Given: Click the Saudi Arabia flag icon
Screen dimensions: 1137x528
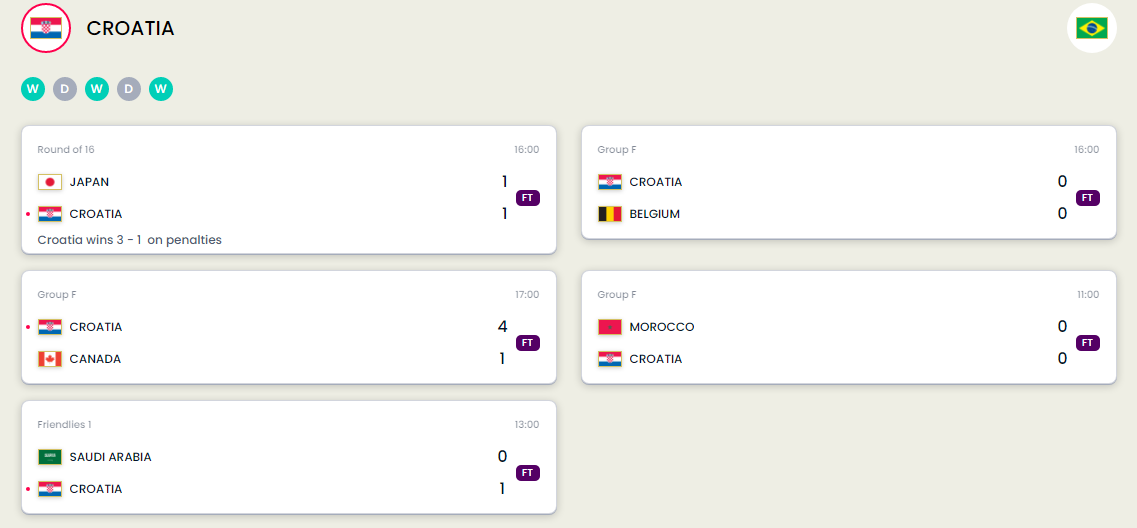Looking at the screenshot, I should [x=50, y=457].
